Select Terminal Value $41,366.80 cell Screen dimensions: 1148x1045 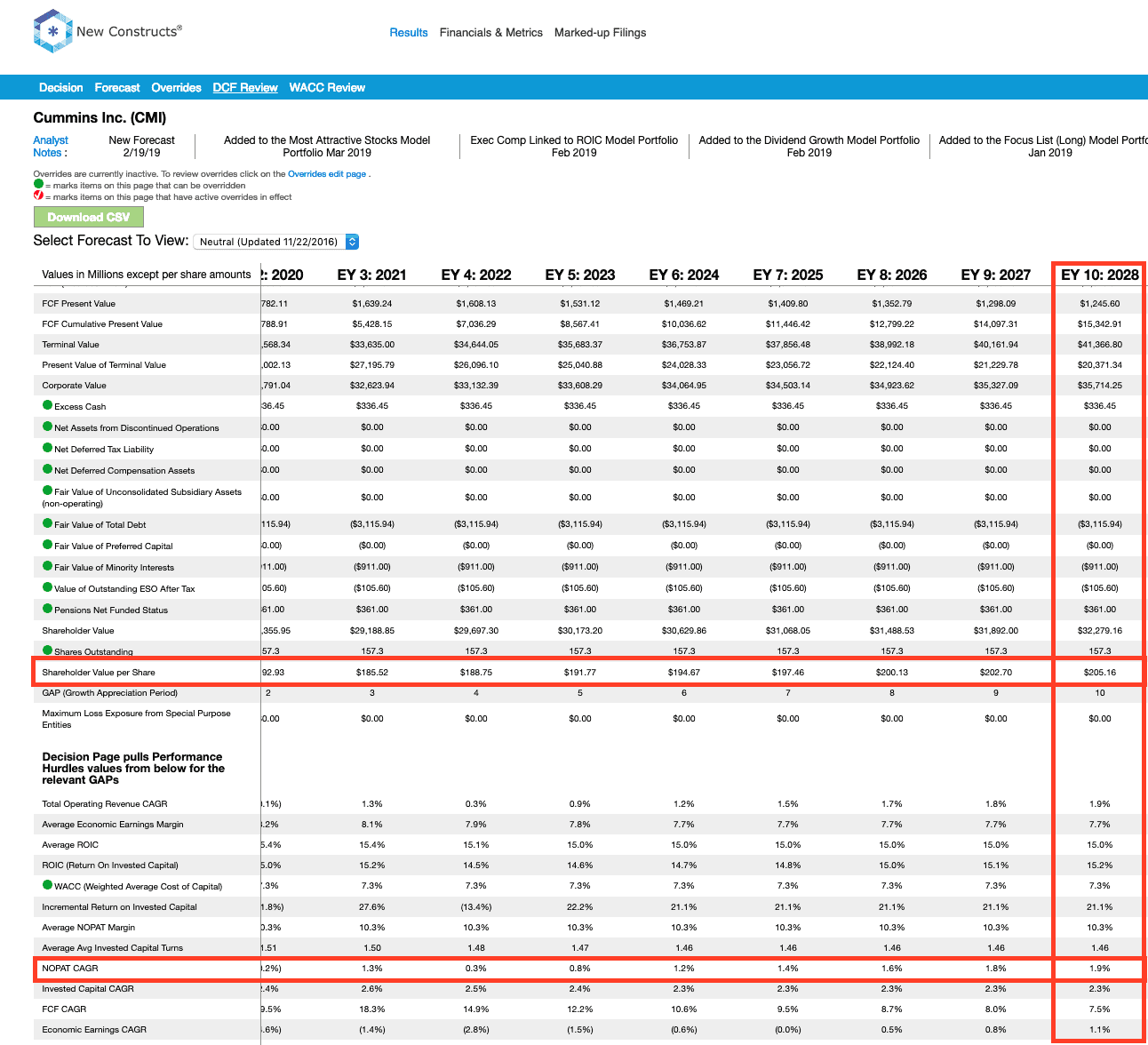1100,345
